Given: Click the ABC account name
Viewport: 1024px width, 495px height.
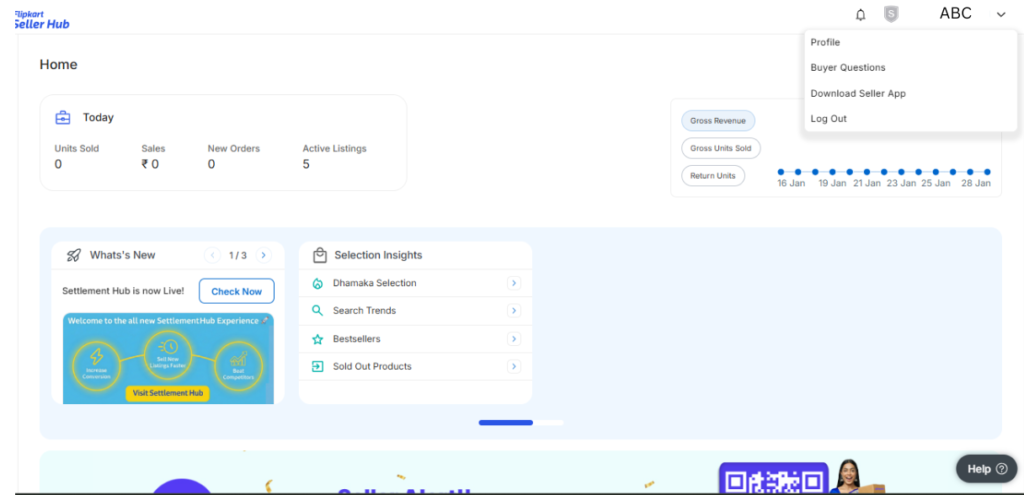Looking at the screenshot, I should click(955, 13).
